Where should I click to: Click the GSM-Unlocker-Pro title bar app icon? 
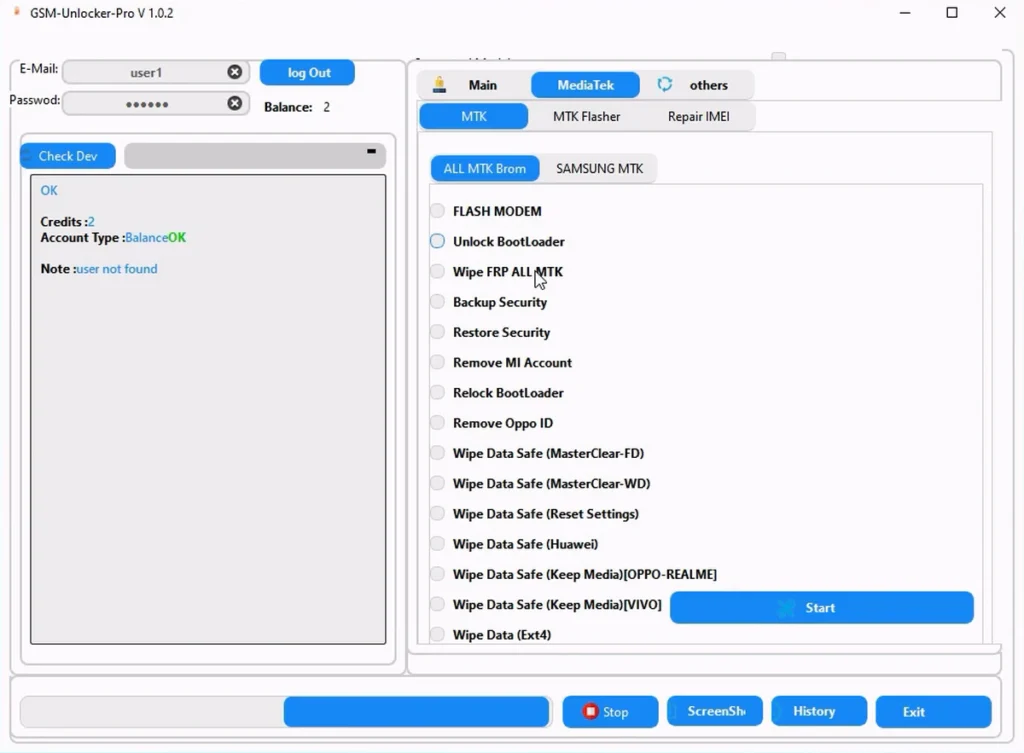(x=16, y=13)
